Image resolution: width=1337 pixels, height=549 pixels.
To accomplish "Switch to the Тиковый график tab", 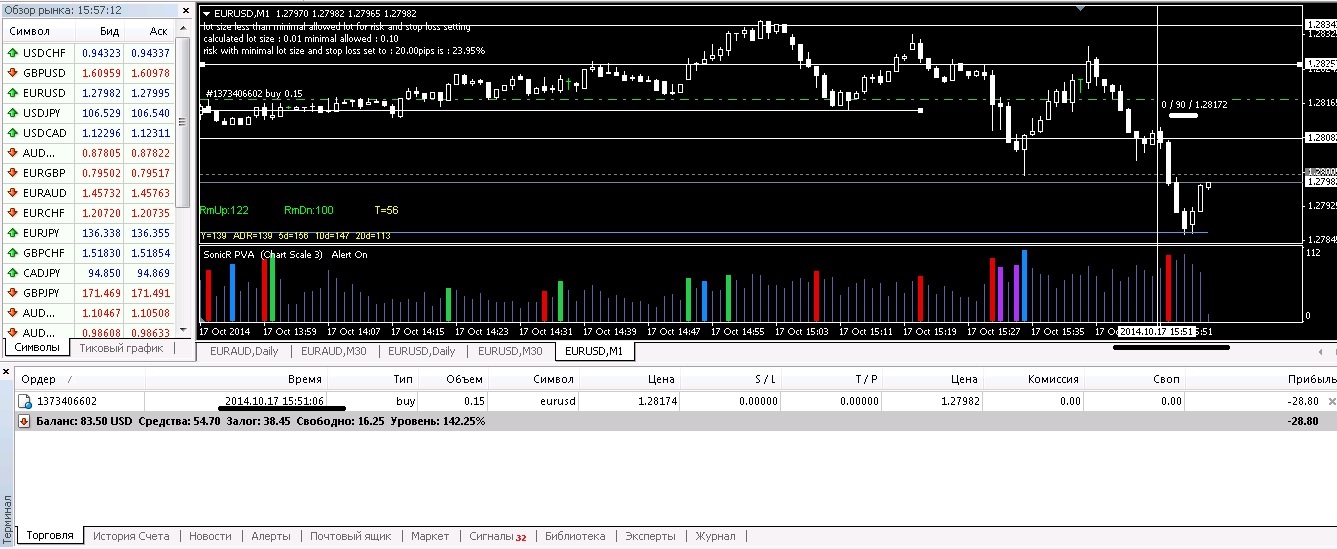I will tap(121, 348).
